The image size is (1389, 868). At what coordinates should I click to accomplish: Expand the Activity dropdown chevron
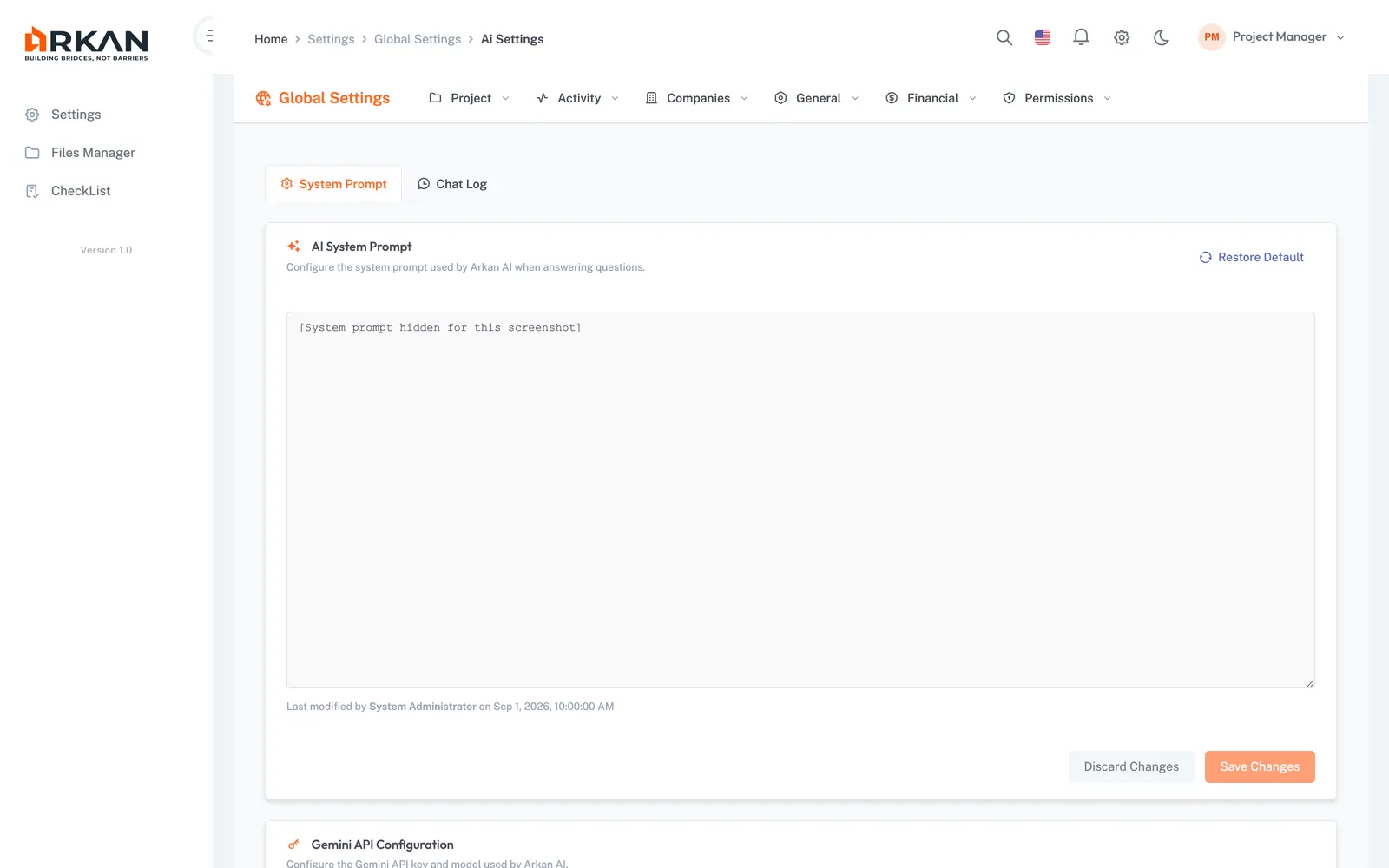tap(615, 98)
